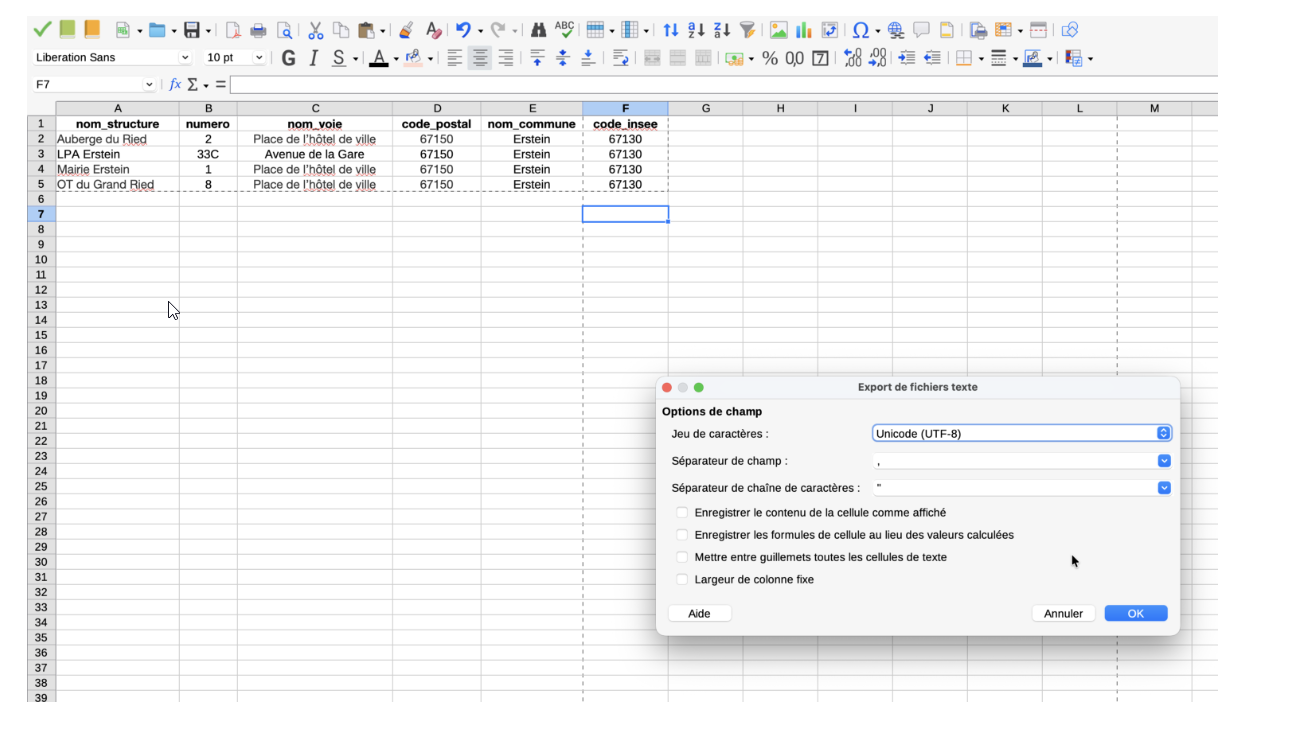Select column F header

pos(625,108)
